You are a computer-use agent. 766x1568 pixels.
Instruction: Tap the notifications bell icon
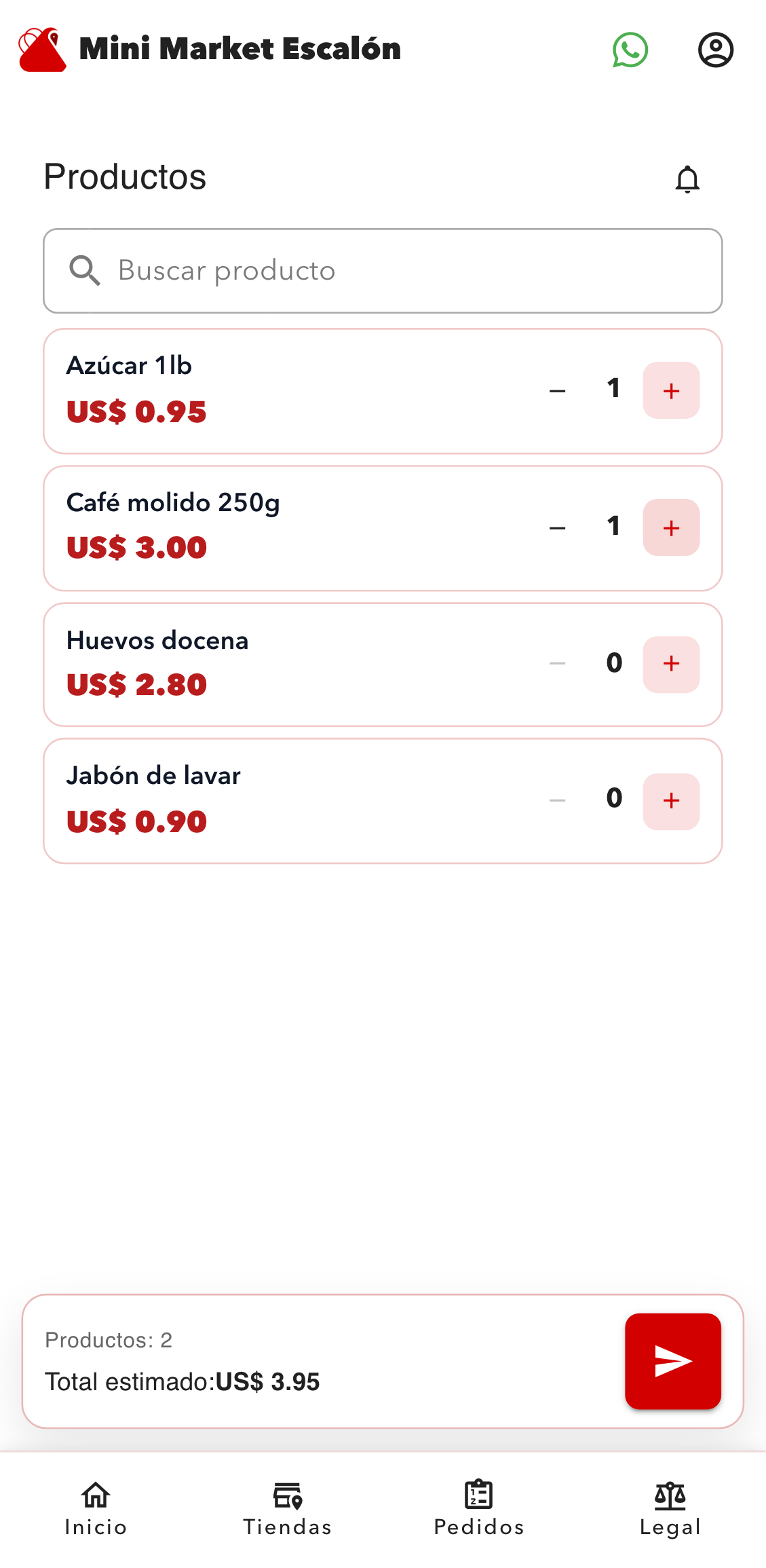[687, 179]
